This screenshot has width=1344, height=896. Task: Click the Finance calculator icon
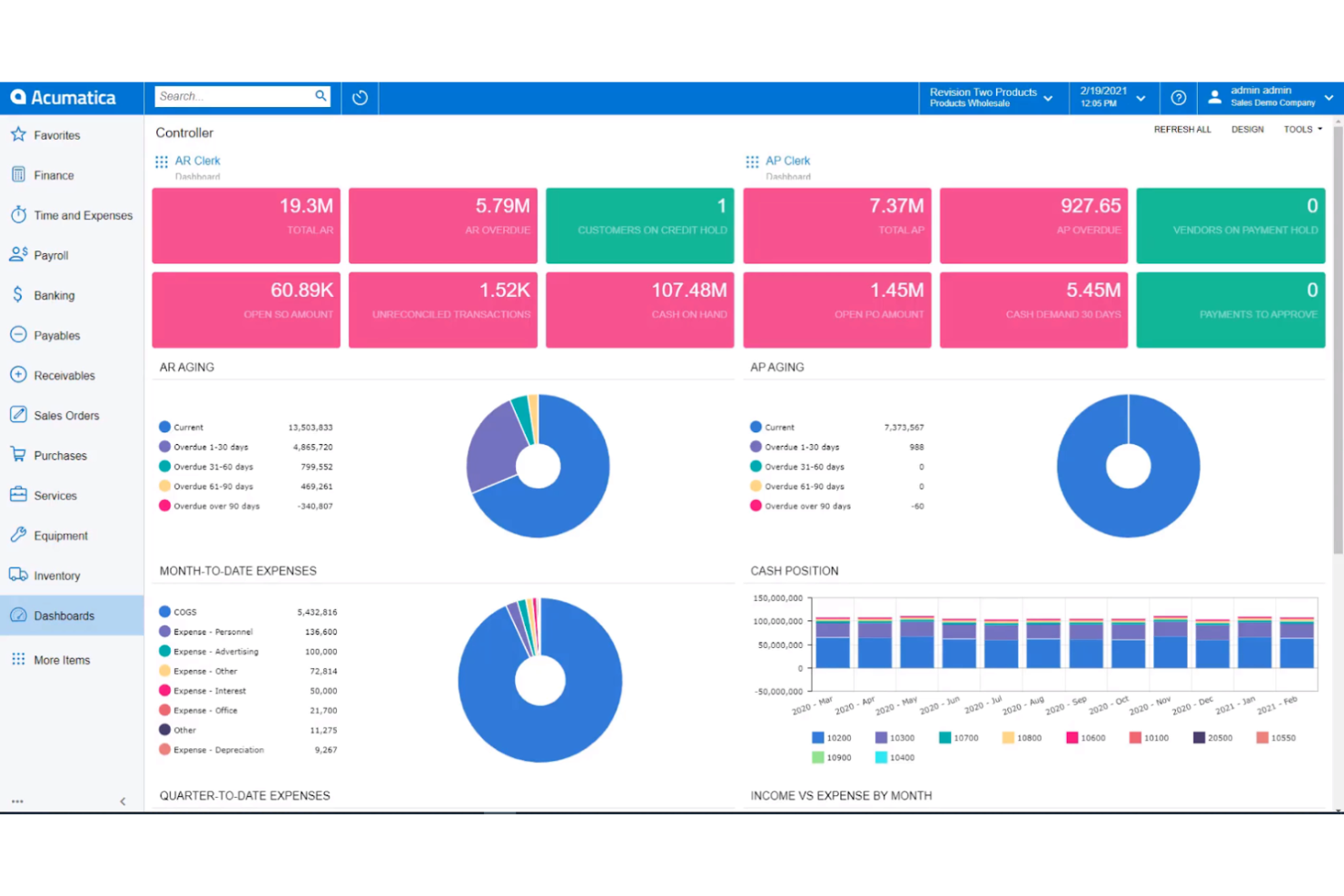18,174
